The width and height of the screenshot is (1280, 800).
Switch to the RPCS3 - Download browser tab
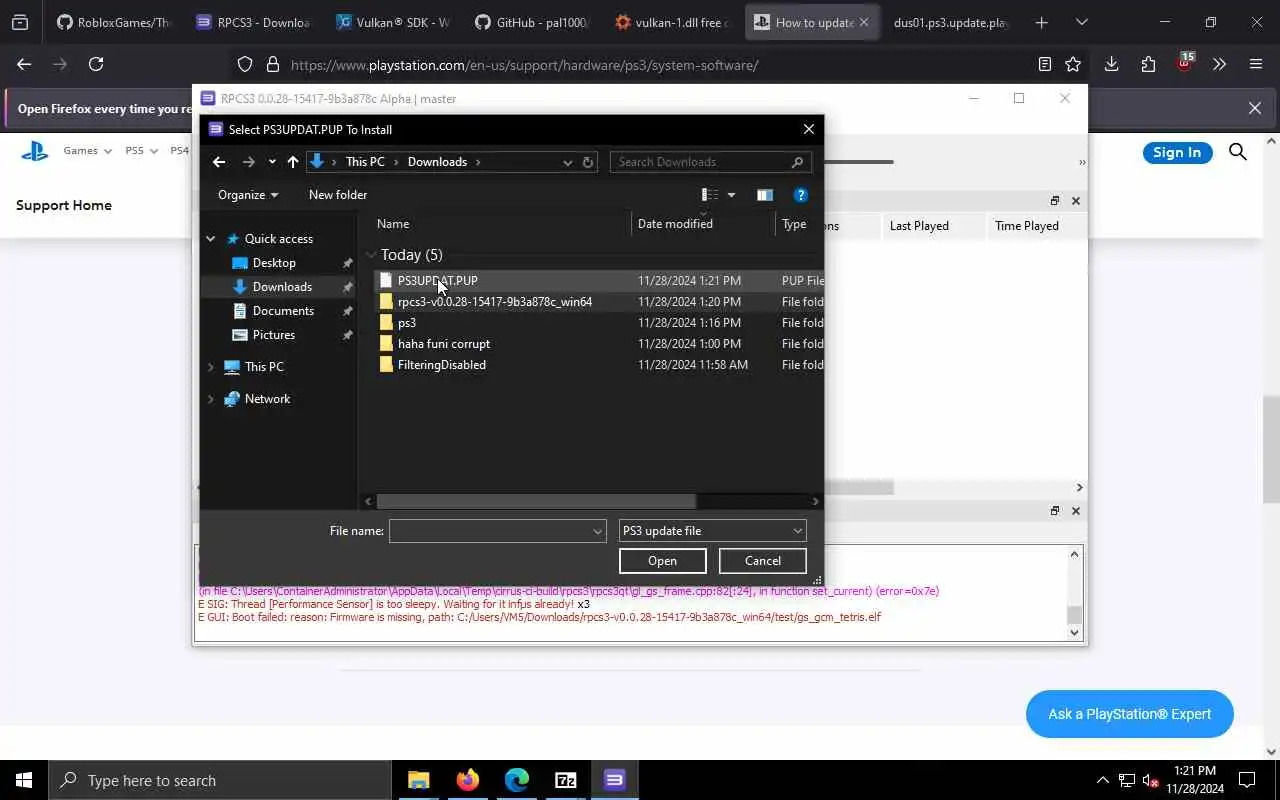pyautogui.click(x=253, y=22)
